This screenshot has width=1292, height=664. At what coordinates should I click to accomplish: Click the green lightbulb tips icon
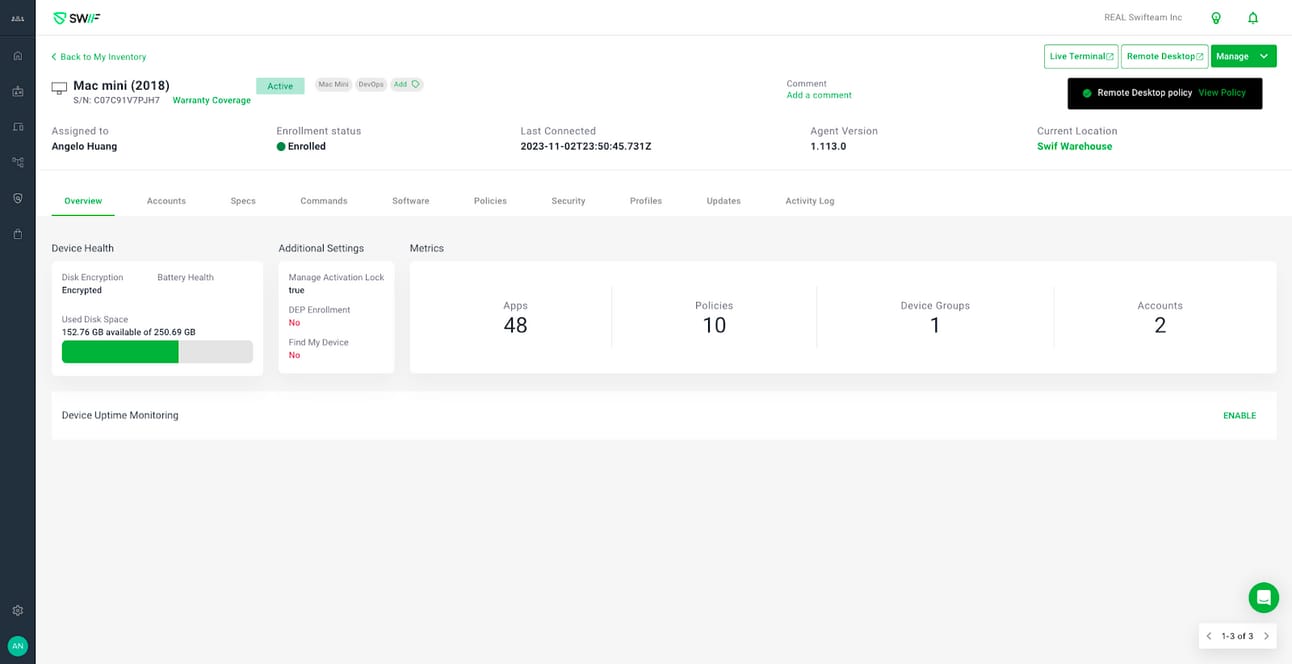point(1216,18)
